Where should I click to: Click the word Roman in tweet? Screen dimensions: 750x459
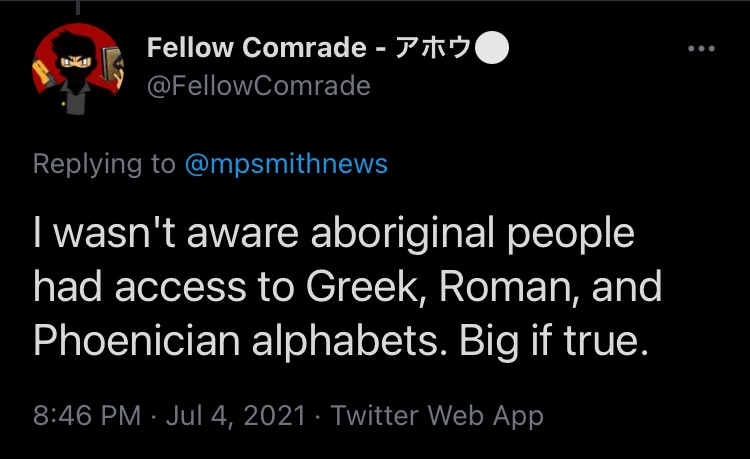tap(509, 287)
